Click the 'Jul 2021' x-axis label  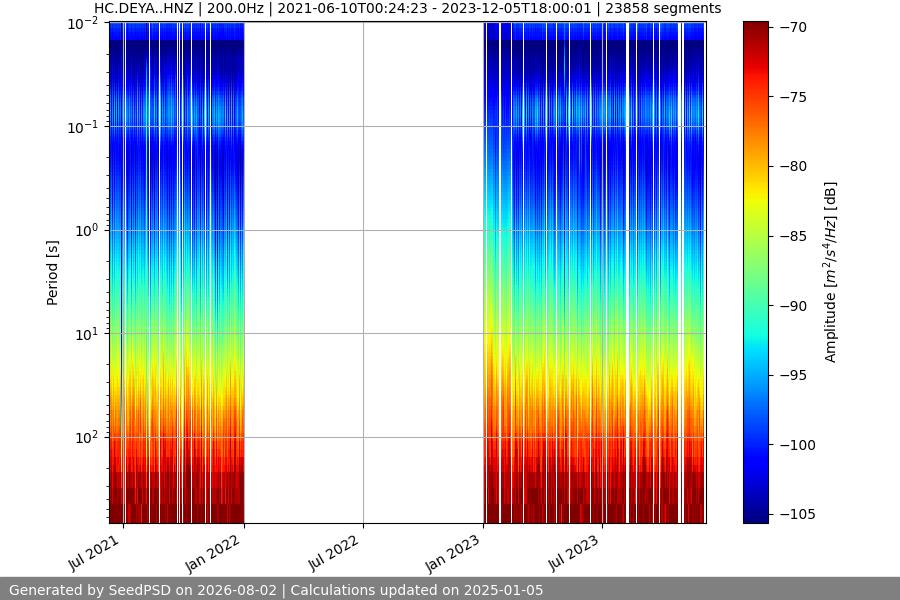coord(94,553)
